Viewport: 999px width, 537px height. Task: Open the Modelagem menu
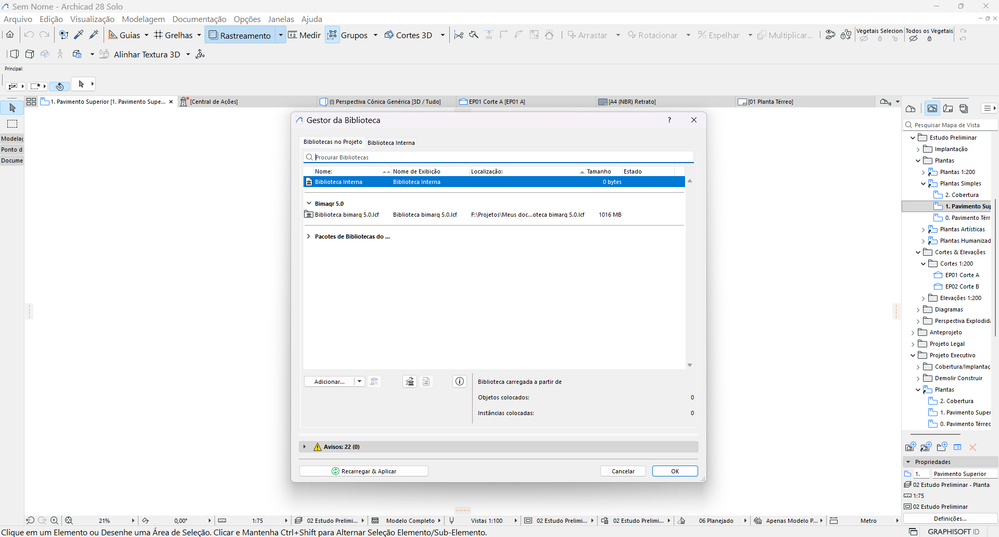pyautogui.click(x=143, y=19)
